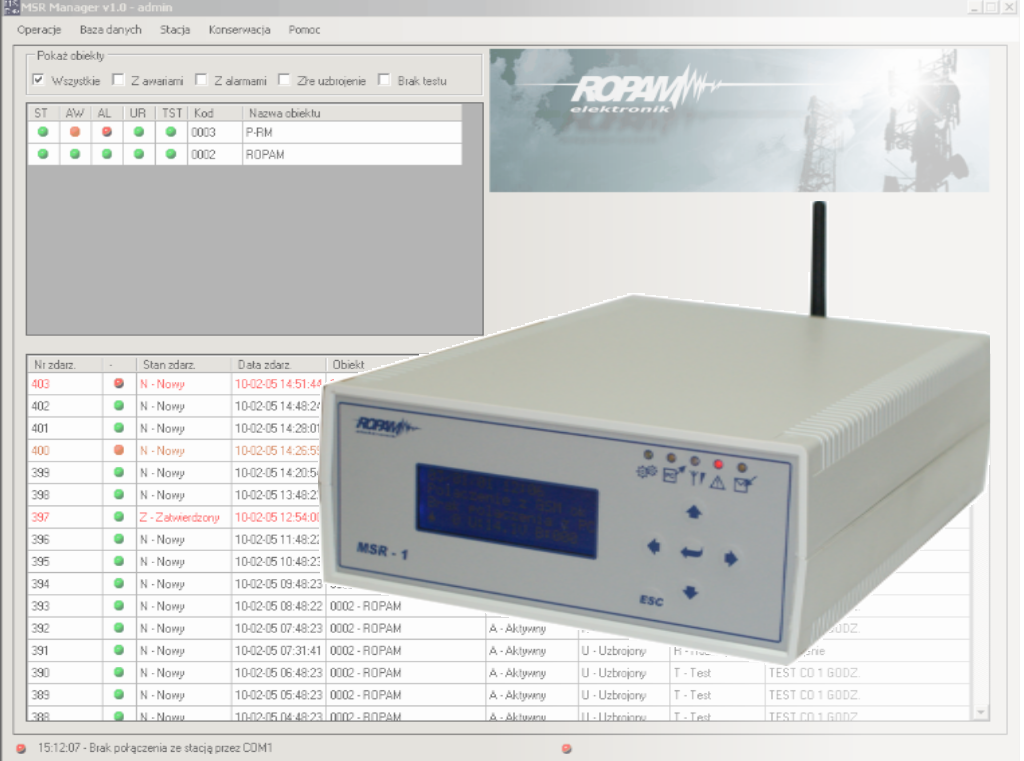Click the red AL indicator for P-RM
Viewport: 1024px width, 761px height.
(x=107, y=132)
